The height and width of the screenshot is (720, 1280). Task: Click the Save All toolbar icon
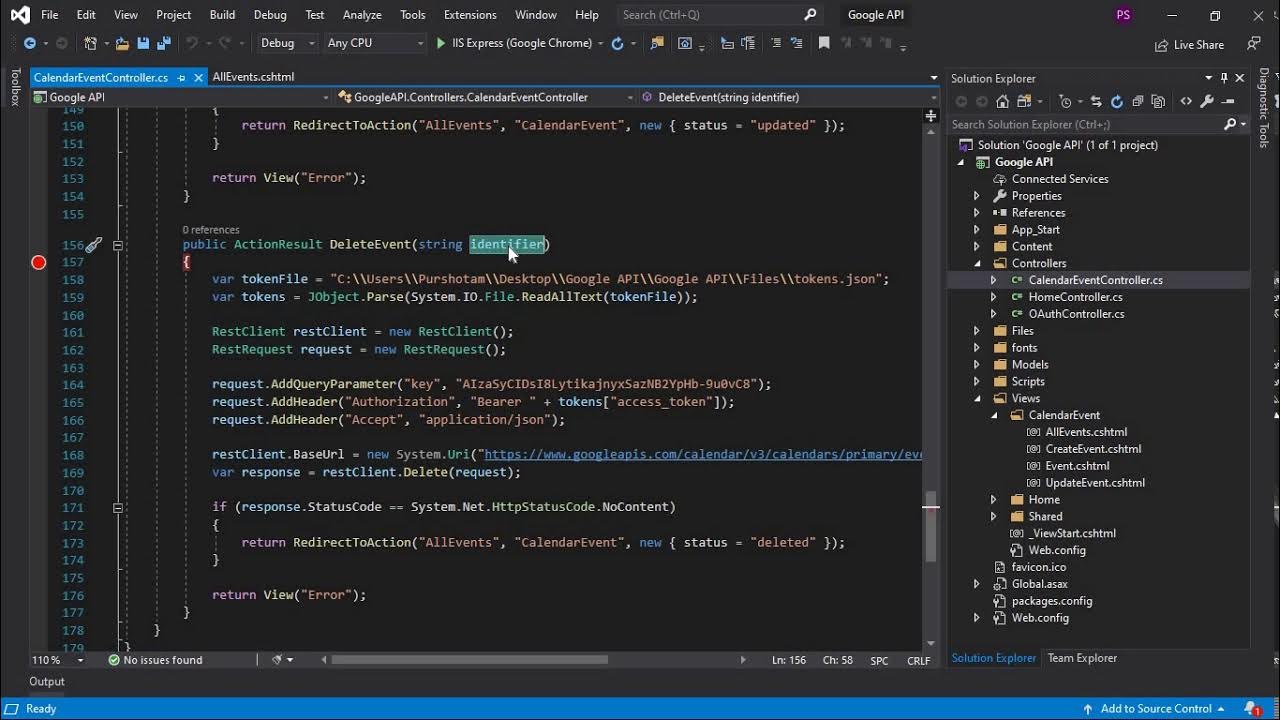point(162,43)
